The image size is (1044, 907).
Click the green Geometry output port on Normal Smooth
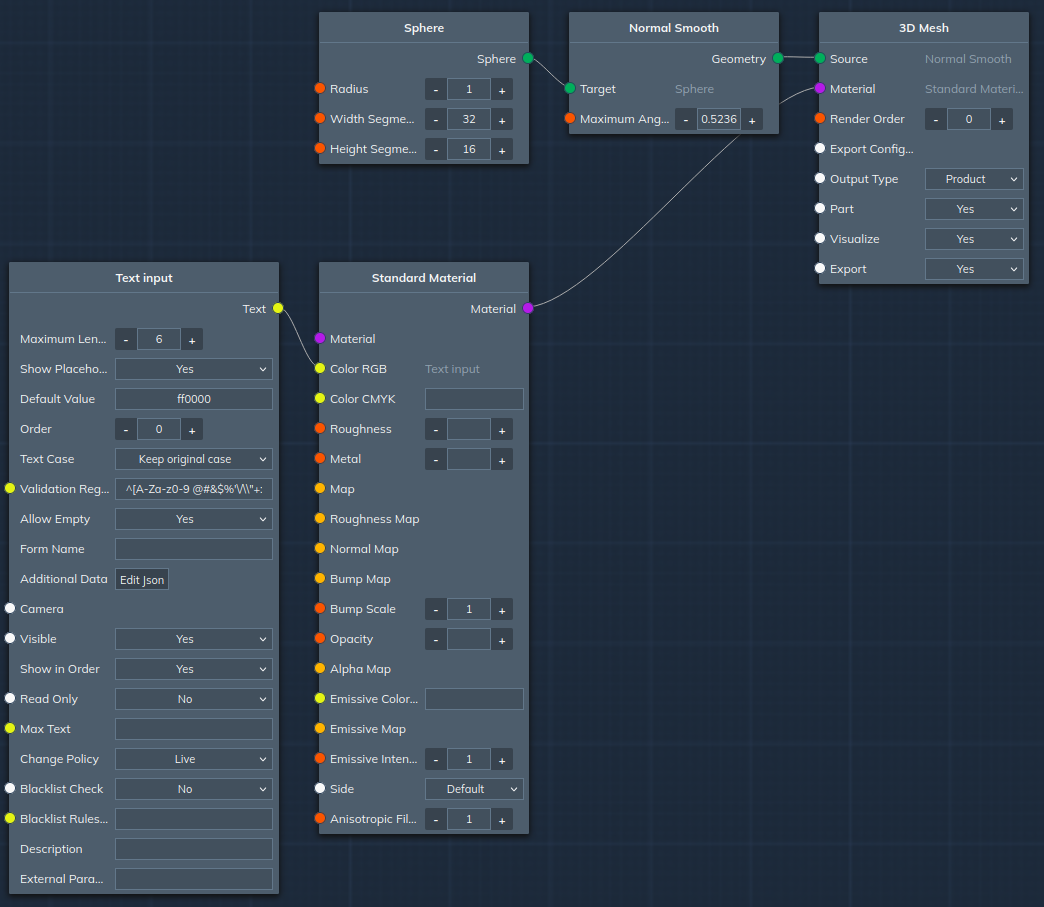pos(778,59)
